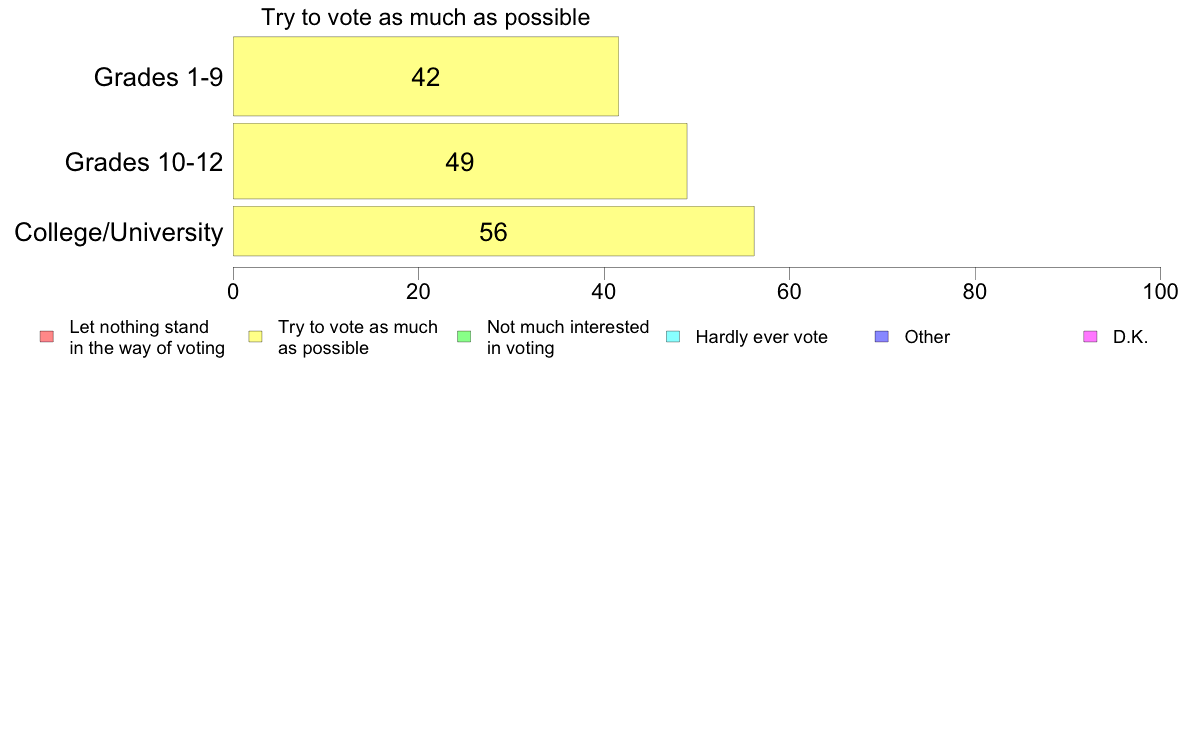
Task: Click the magenta 'D.K.' legend swatch
Action: pyautogui.click(x=1090, y=337)
